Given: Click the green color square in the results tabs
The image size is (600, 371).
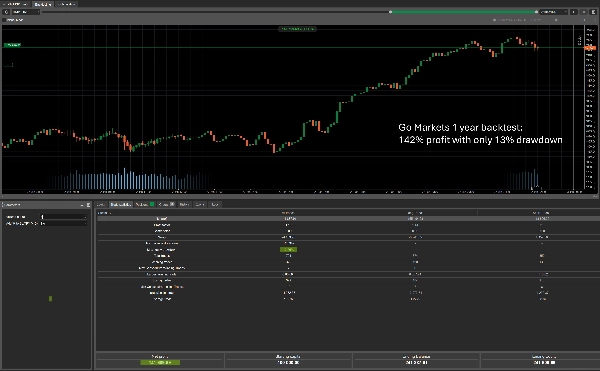Looking at the screenshot, I should pyautogui.click(x=152, y=205).
